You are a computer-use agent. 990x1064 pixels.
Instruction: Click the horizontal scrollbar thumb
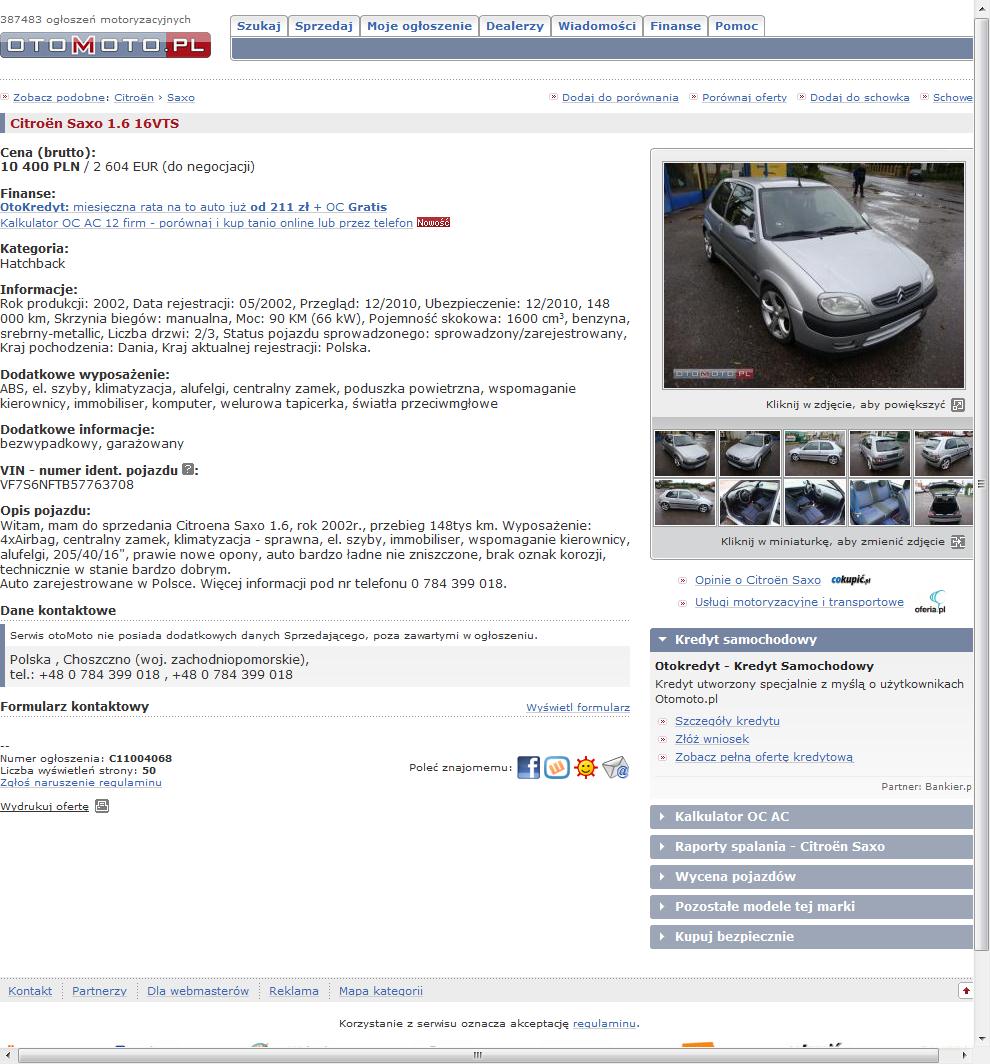coord(478,1055)
